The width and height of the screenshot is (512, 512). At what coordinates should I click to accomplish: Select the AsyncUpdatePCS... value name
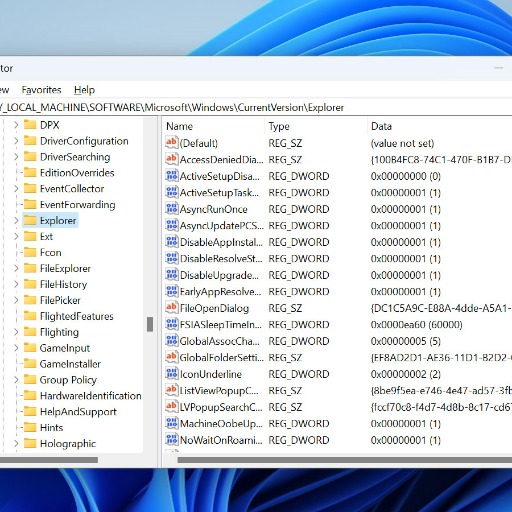click(222, 226)
